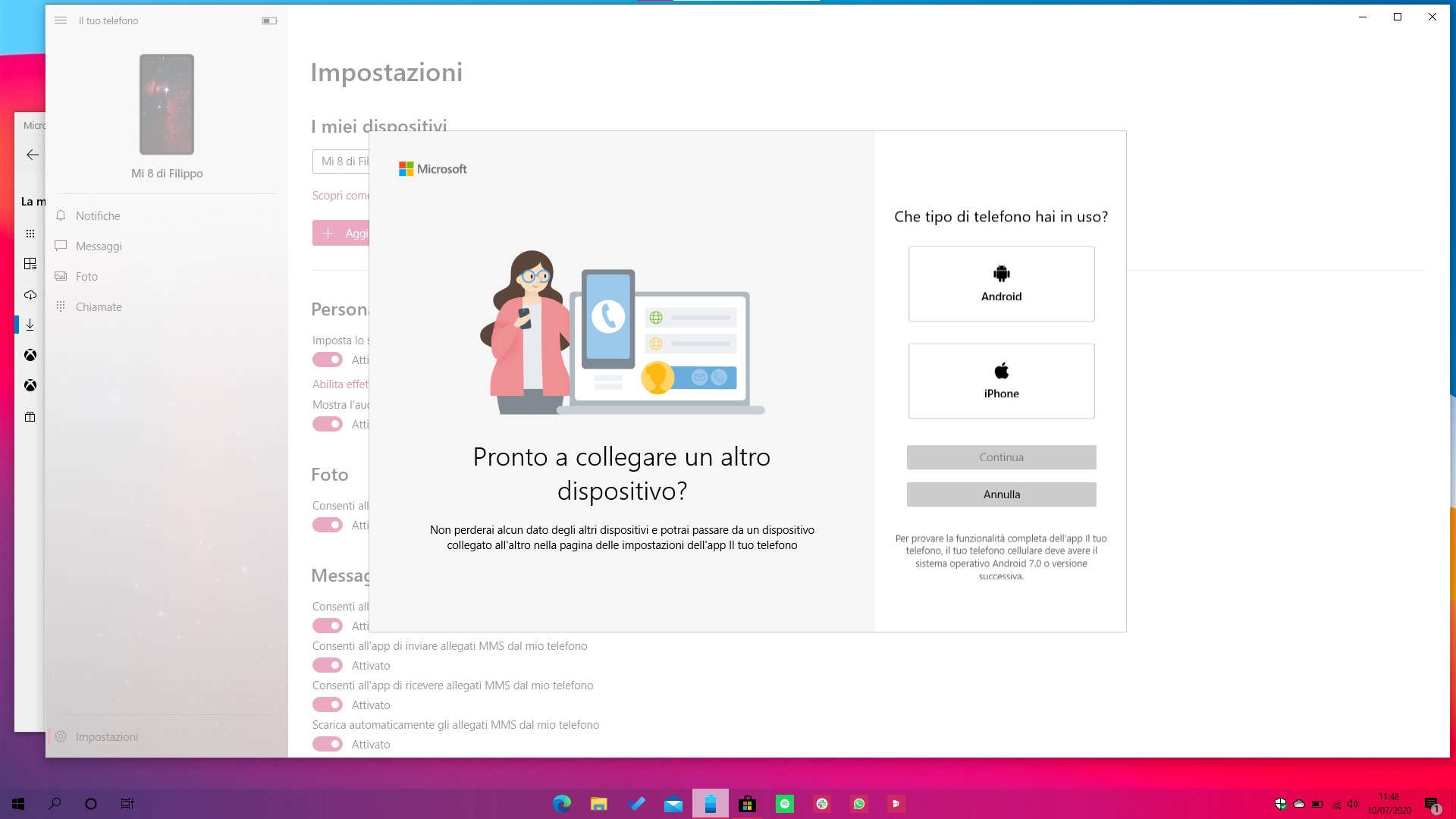
Task: Open WhatsApp from the taskbar
Action: click(859, 804)
